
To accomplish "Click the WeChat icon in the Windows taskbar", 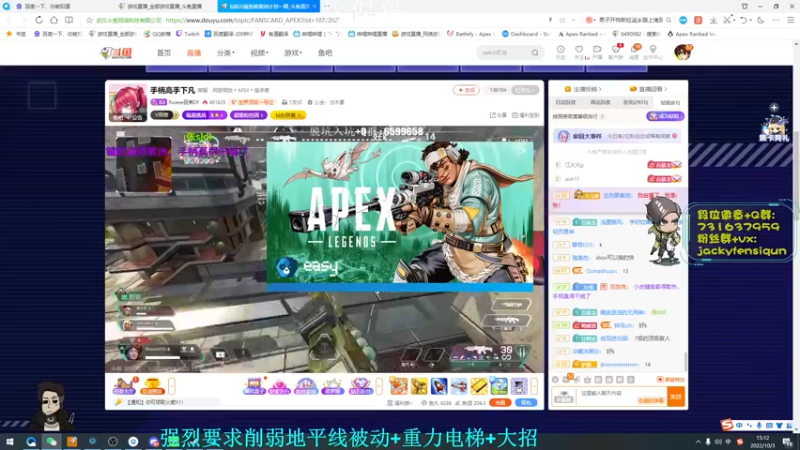I will click(x=52, y=441).
